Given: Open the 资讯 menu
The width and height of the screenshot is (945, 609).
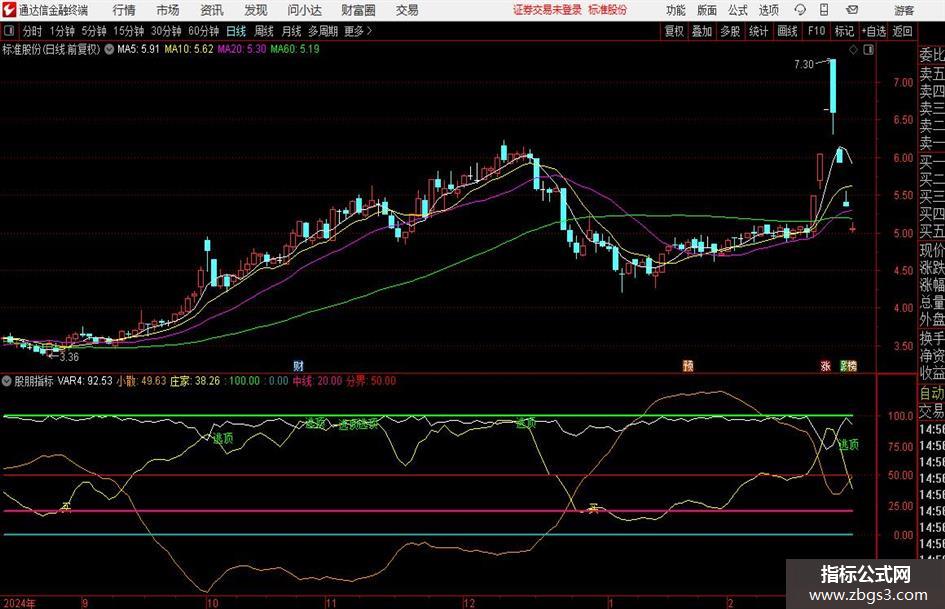Looking at the screenshot, I should coord(212,10).
